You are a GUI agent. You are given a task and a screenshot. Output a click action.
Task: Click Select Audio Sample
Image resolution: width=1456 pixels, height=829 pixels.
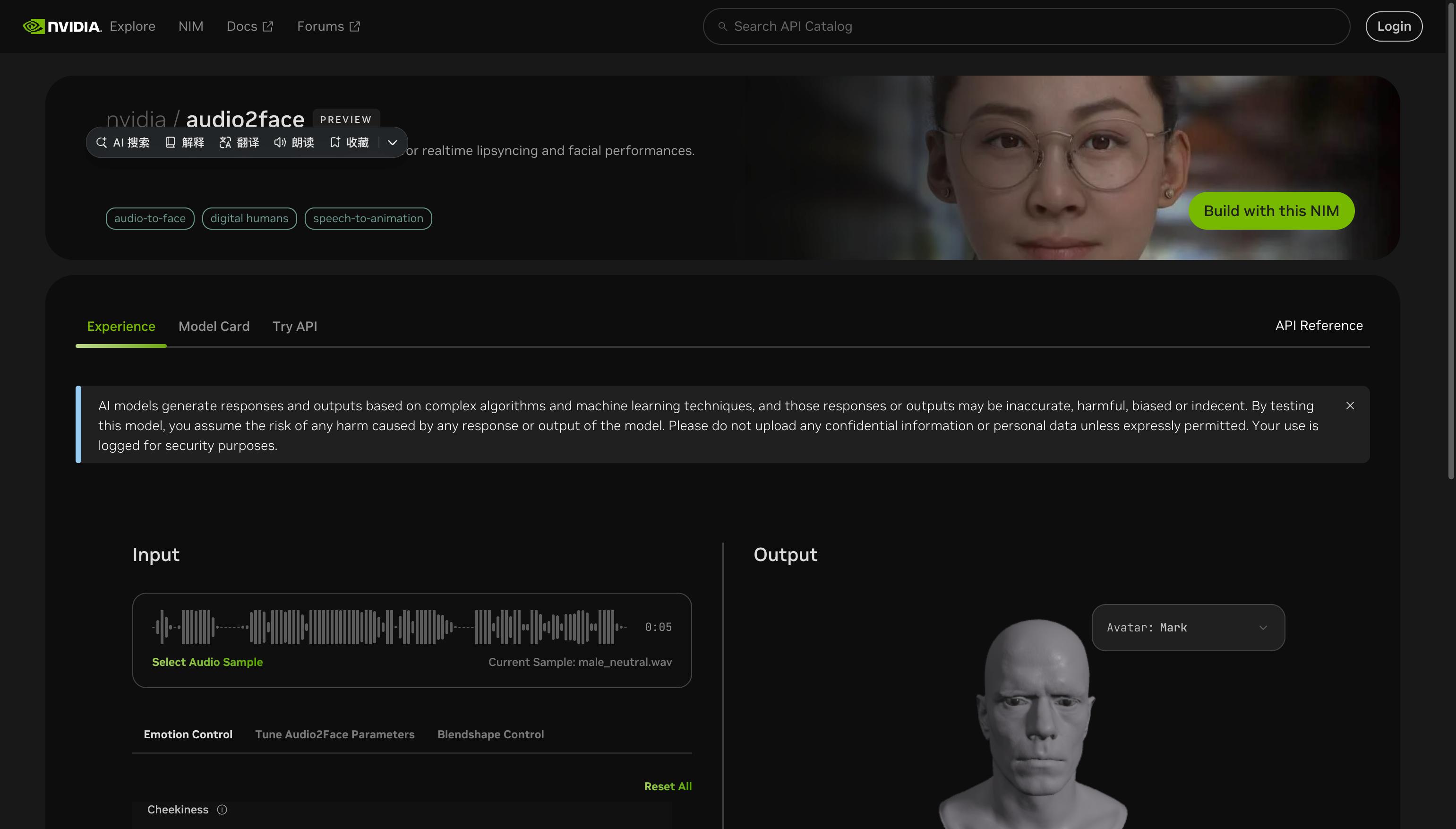(207, 662)
